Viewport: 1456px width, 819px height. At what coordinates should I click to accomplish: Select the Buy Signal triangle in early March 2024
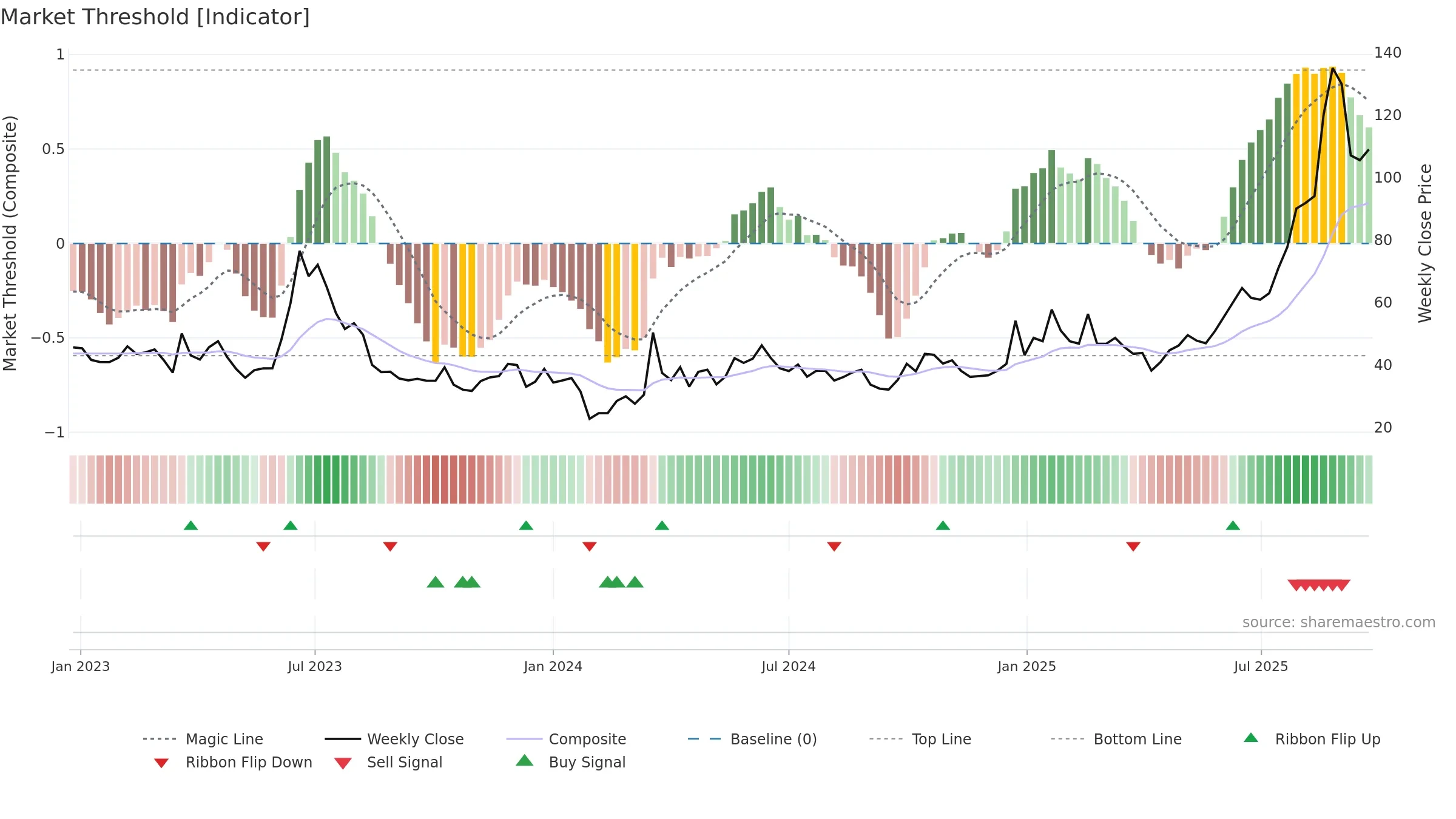pyautogui.click(x=635, y=582)
